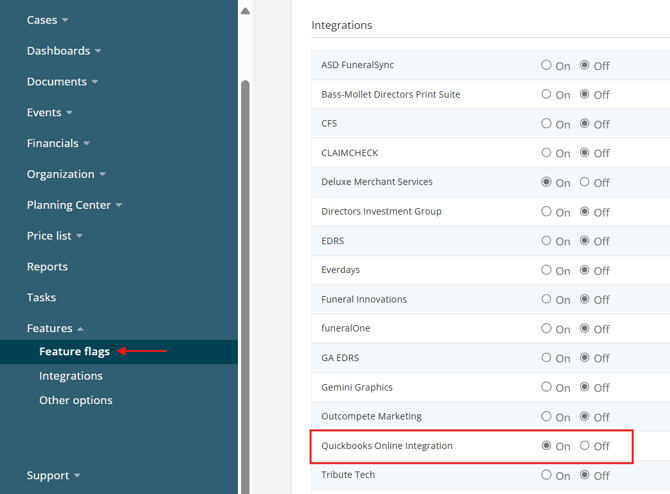Open the Dashboards dropdown menu
The image size is (670, 494).
[63, 51]
